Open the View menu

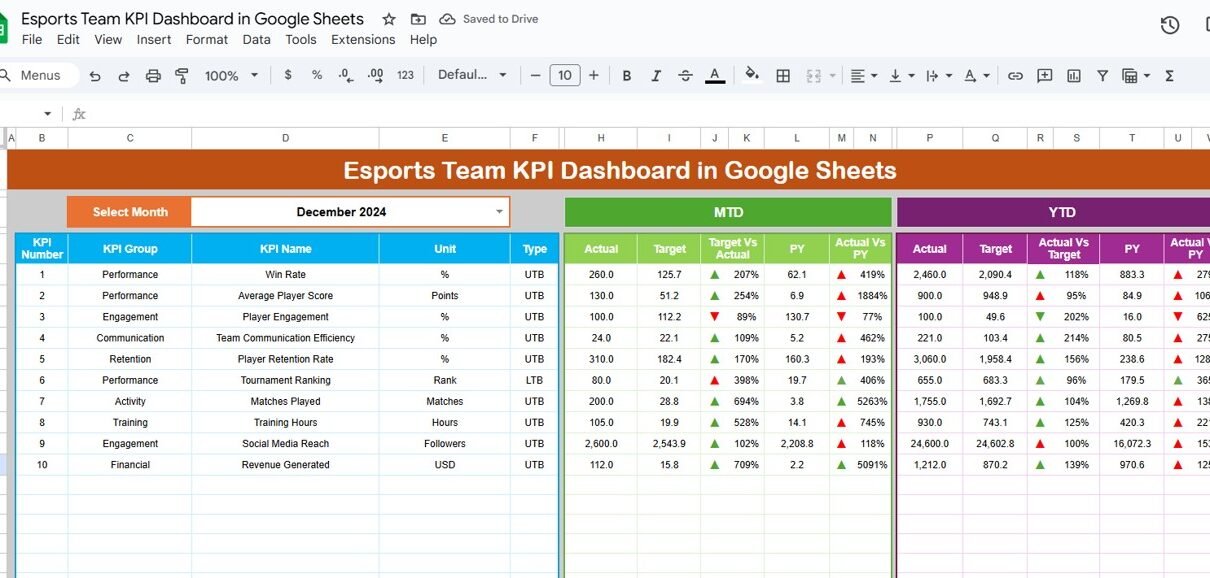[x=108, y=40]
